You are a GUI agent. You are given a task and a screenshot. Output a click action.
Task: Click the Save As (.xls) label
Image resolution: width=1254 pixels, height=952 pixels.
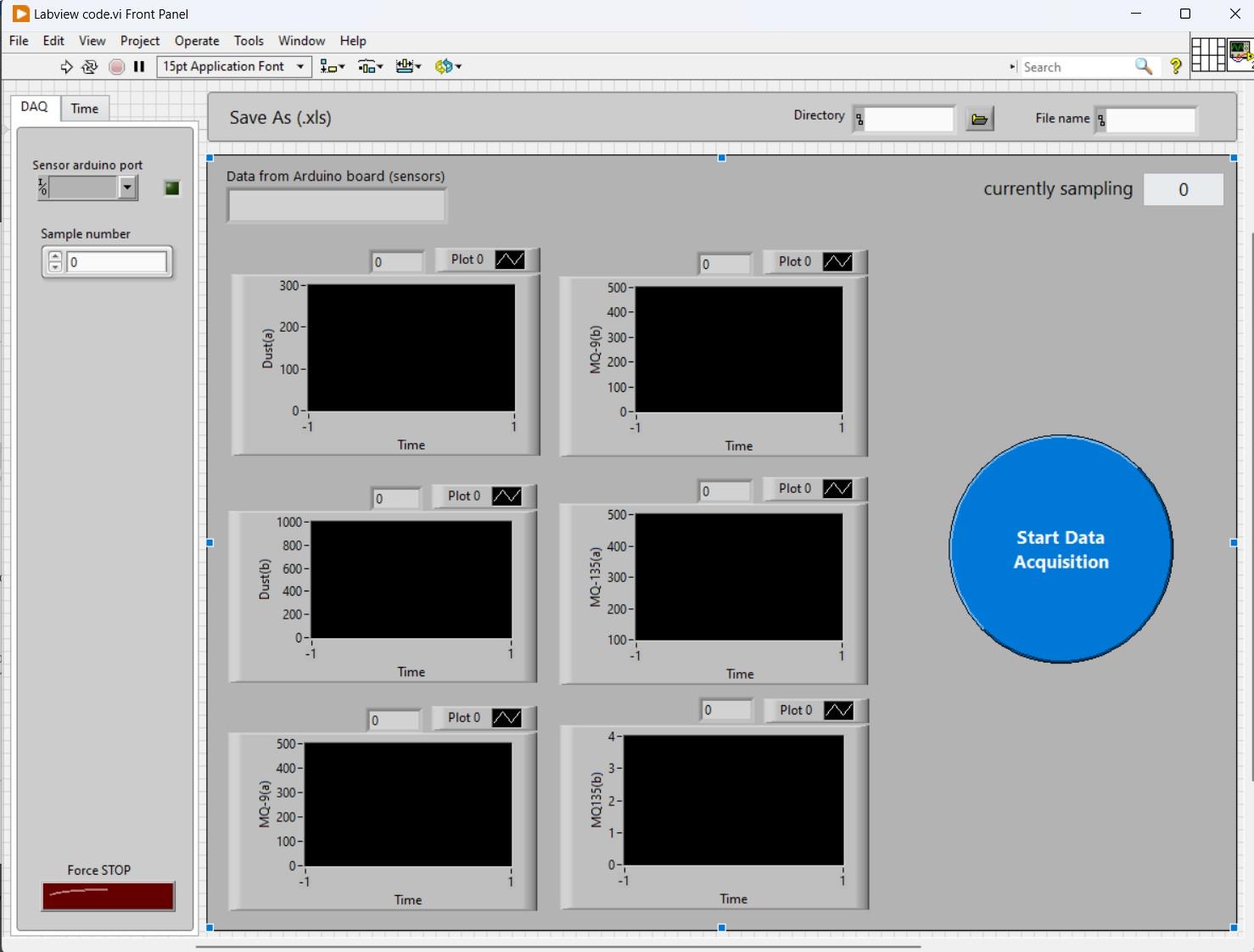coord(280,118)
